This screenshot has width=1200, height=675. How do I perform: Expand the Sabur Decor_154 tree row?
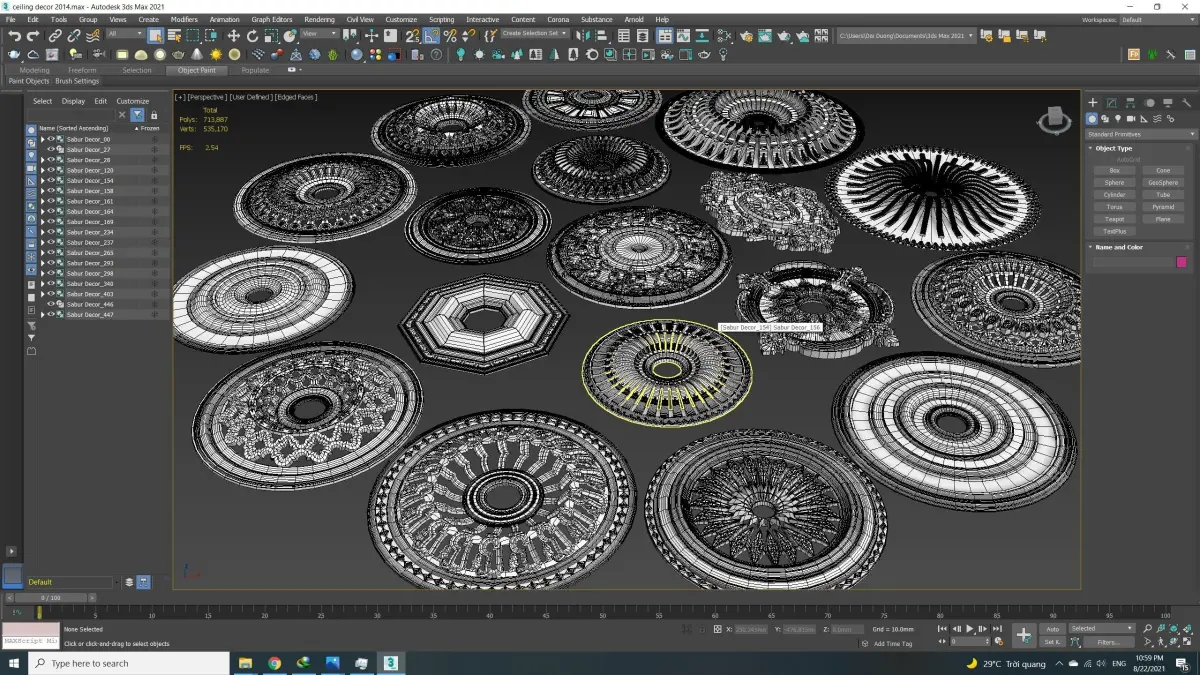coord(43,181)
